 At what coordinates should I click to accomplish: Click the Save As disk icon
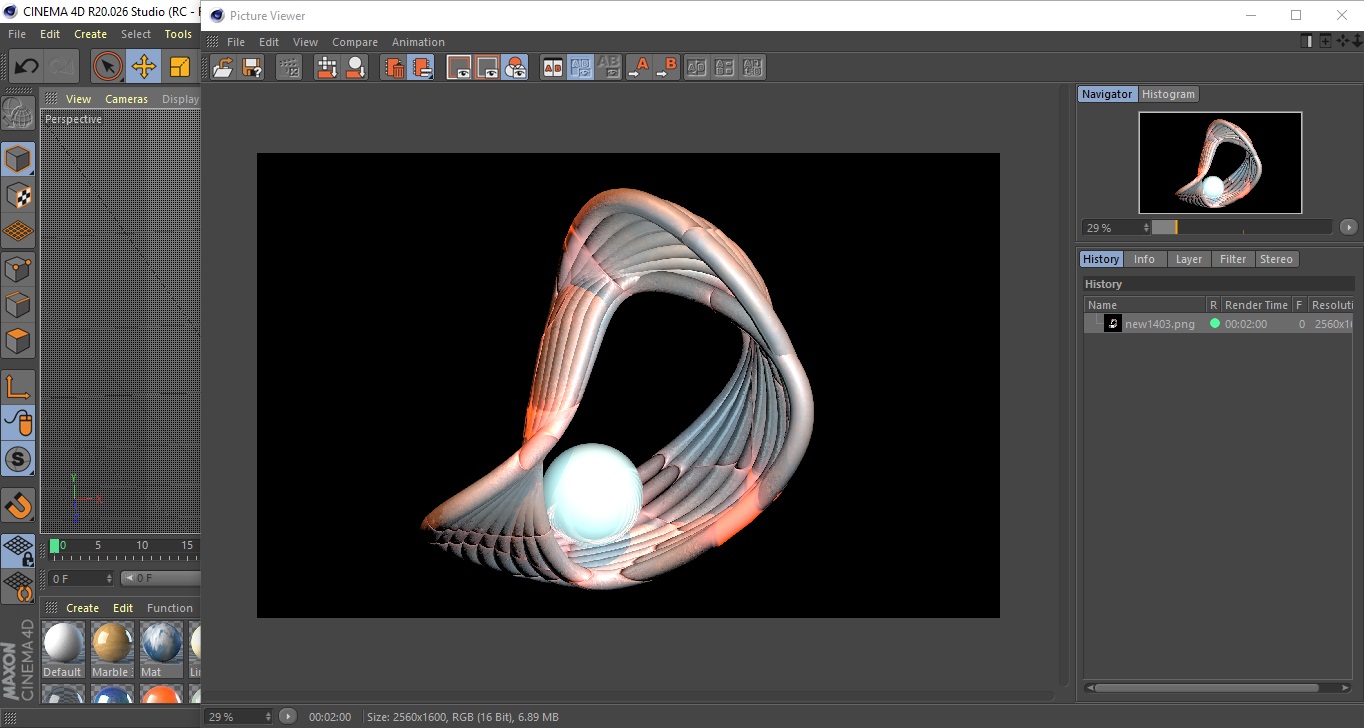[x=253, y=68]
